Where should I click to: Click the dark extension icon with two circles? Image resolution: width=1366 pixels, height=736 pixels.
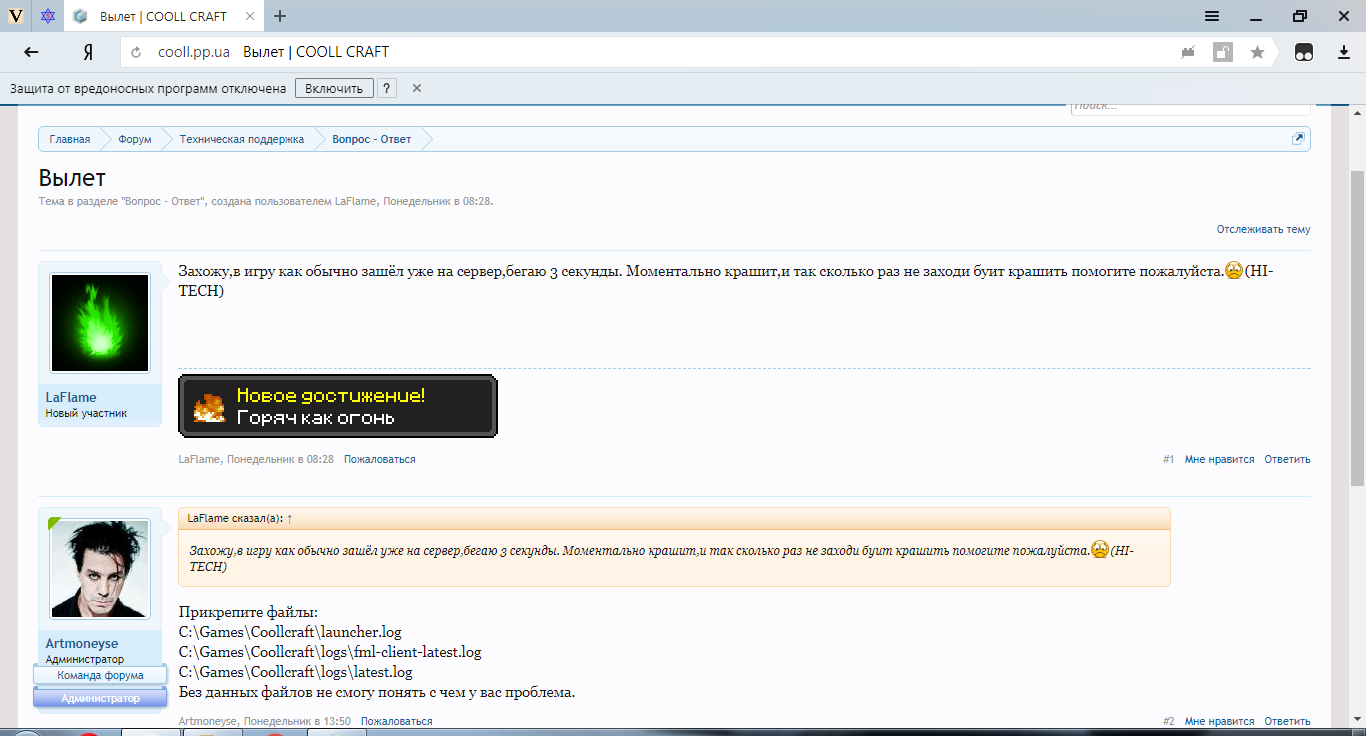[x=1303, y=52]
